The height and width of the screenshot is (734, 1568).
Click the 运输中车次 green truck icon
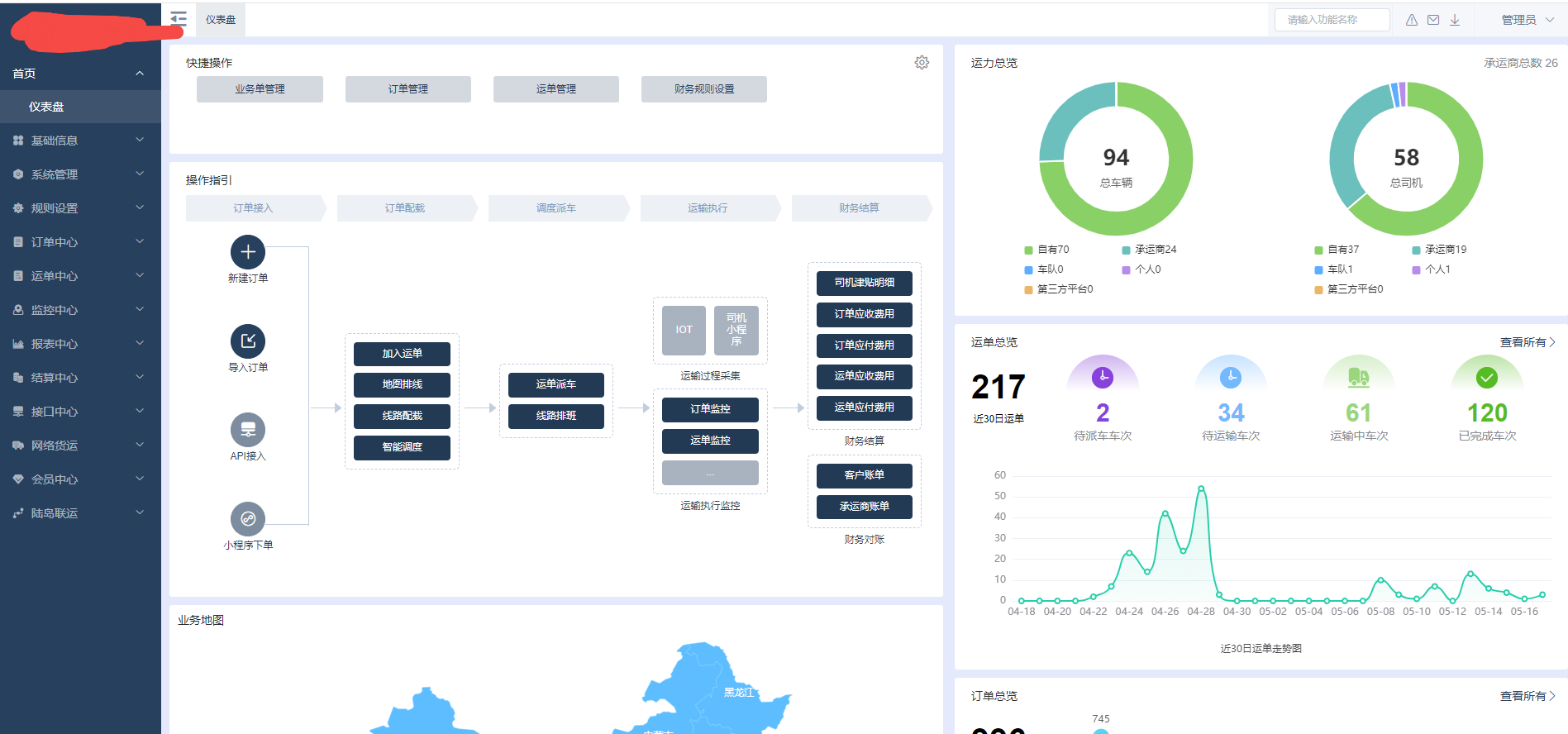(1359, 378)
